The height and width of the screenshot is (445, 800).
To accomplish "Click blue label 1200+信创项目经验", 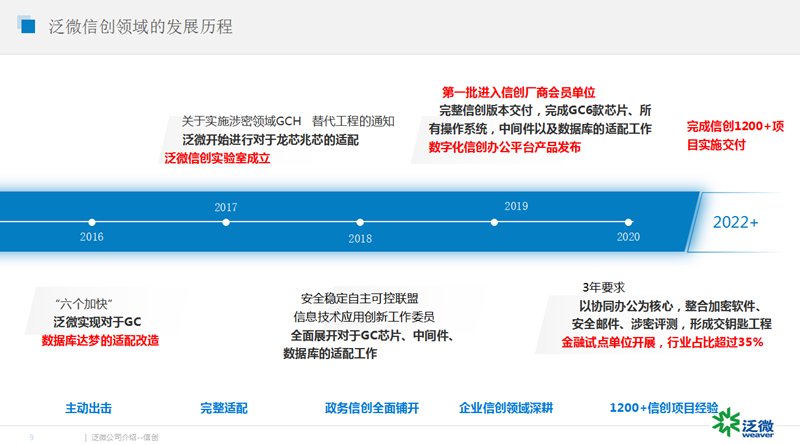I will click(664, 408).
